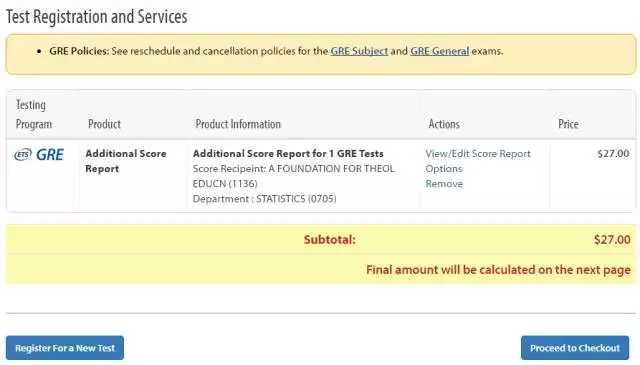Click the Actions column header

pyautogui.click(x=444, y=124)
